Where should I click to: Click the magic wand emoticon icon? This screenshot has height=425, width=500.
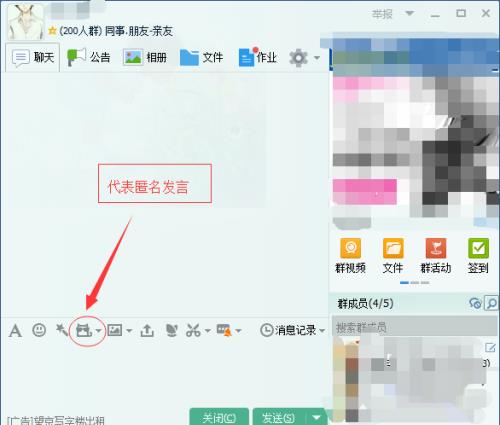[x=61, y=330]
